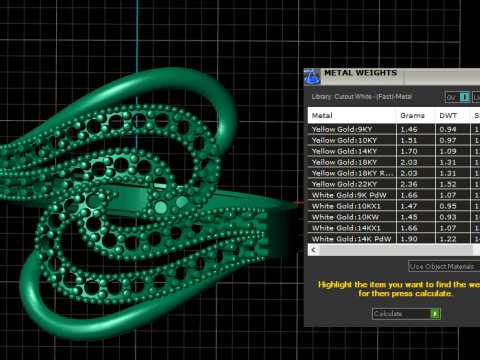Screen dimensions: 480x360
Task: Select the White Gold:14KX1 row
Action: coord(393,228)
